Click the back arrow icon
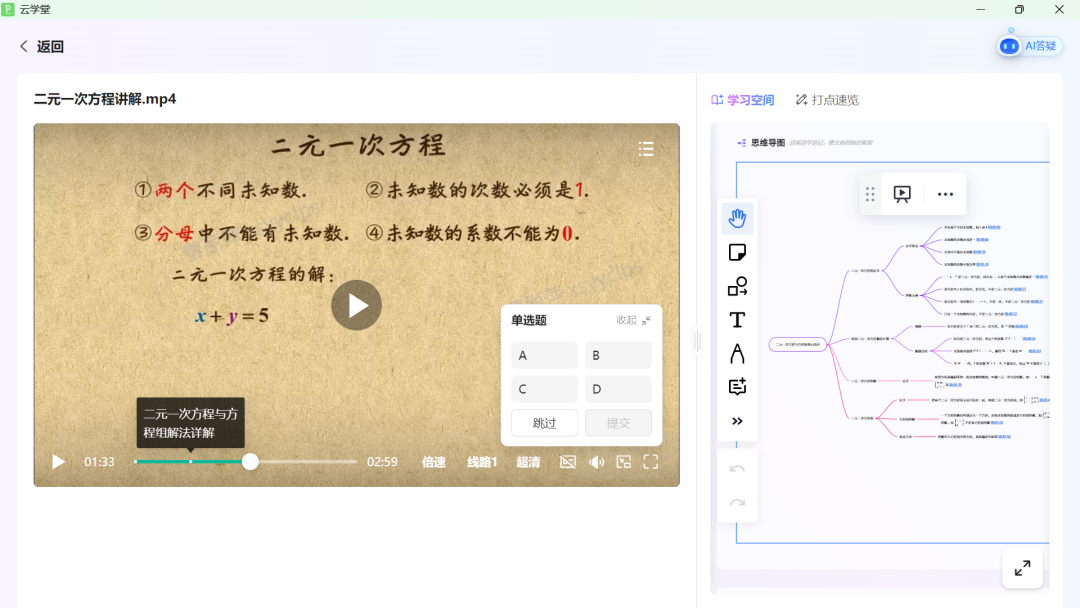The height and width of the screenshot is (608, 1080). coord(23,46)
